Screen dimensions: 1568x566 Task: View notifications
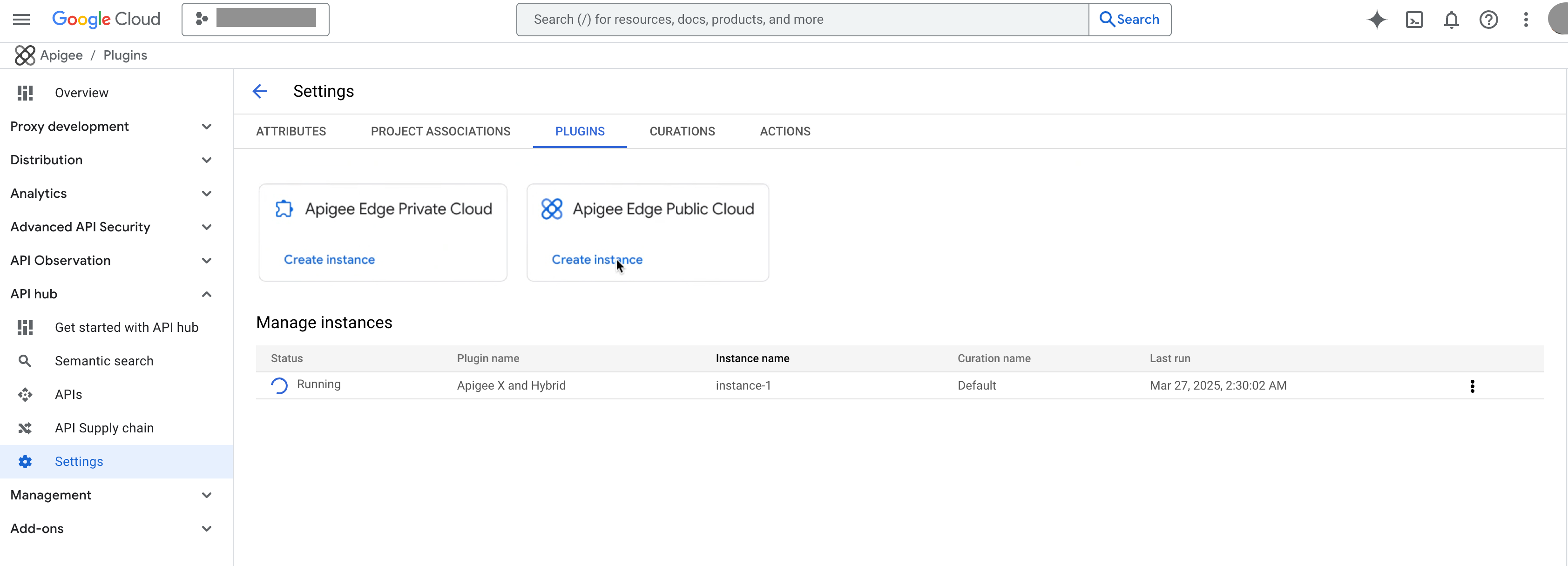coord(1451,20)
